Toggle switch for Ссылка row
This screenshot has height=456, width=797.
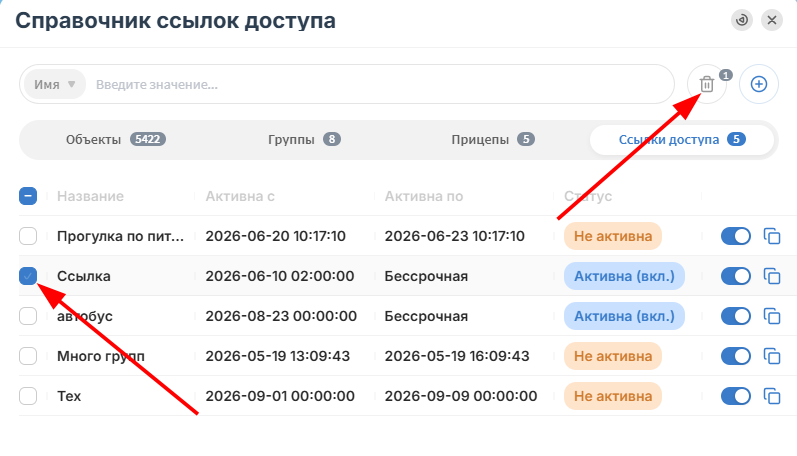735,276
